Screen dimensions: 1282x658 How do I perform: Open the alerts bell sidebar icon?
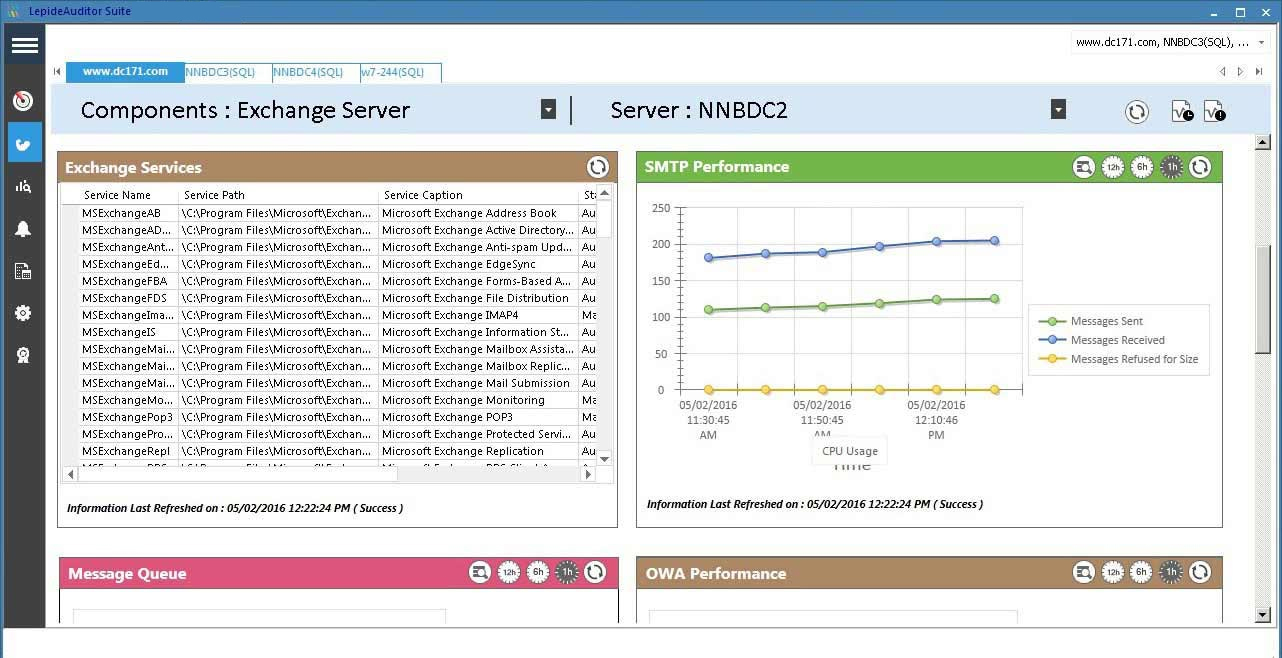[x=23, y=229]
